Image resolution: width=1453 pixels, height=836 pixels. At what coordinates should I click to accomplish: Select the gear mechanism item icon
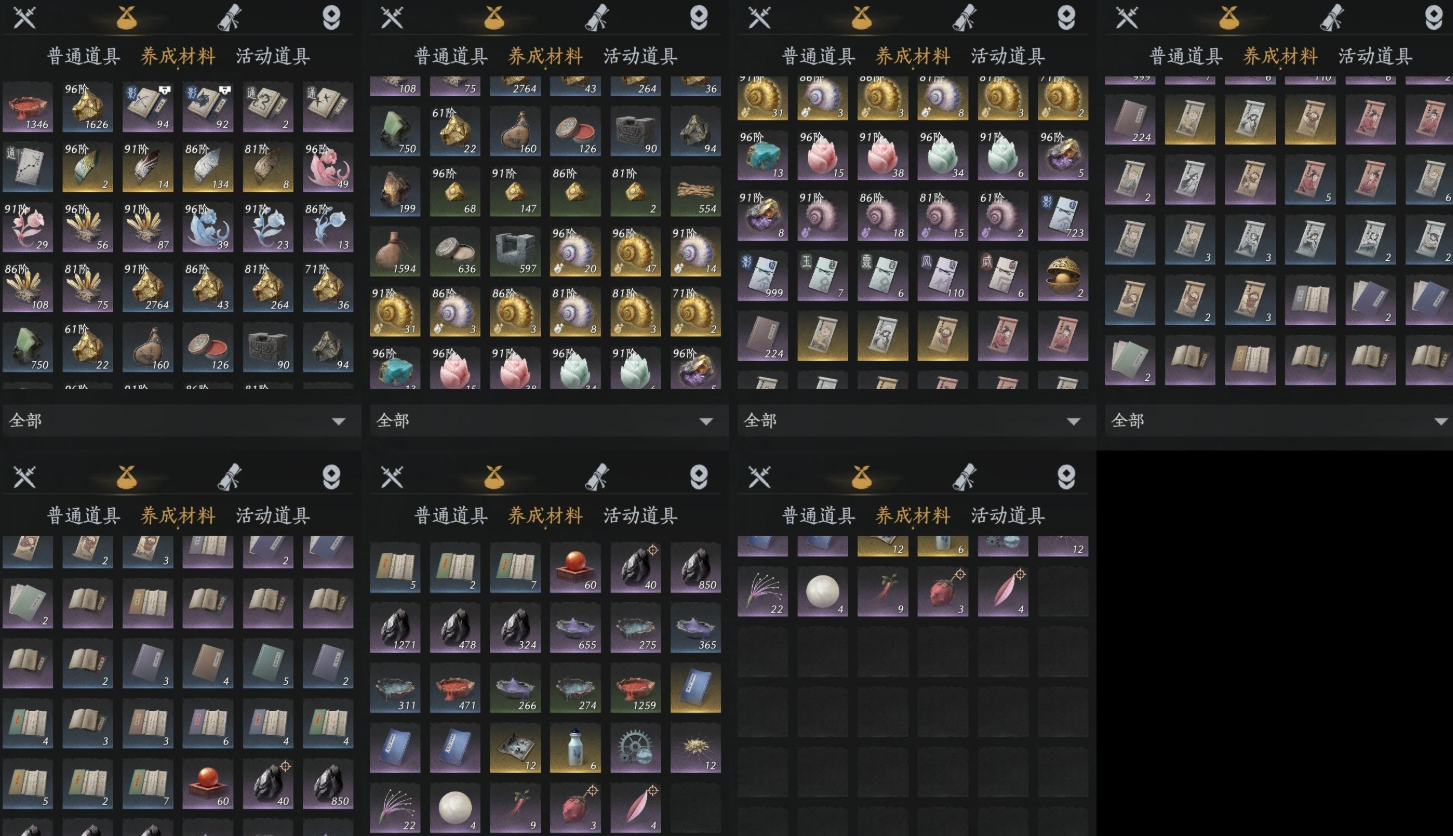[636, 748]
